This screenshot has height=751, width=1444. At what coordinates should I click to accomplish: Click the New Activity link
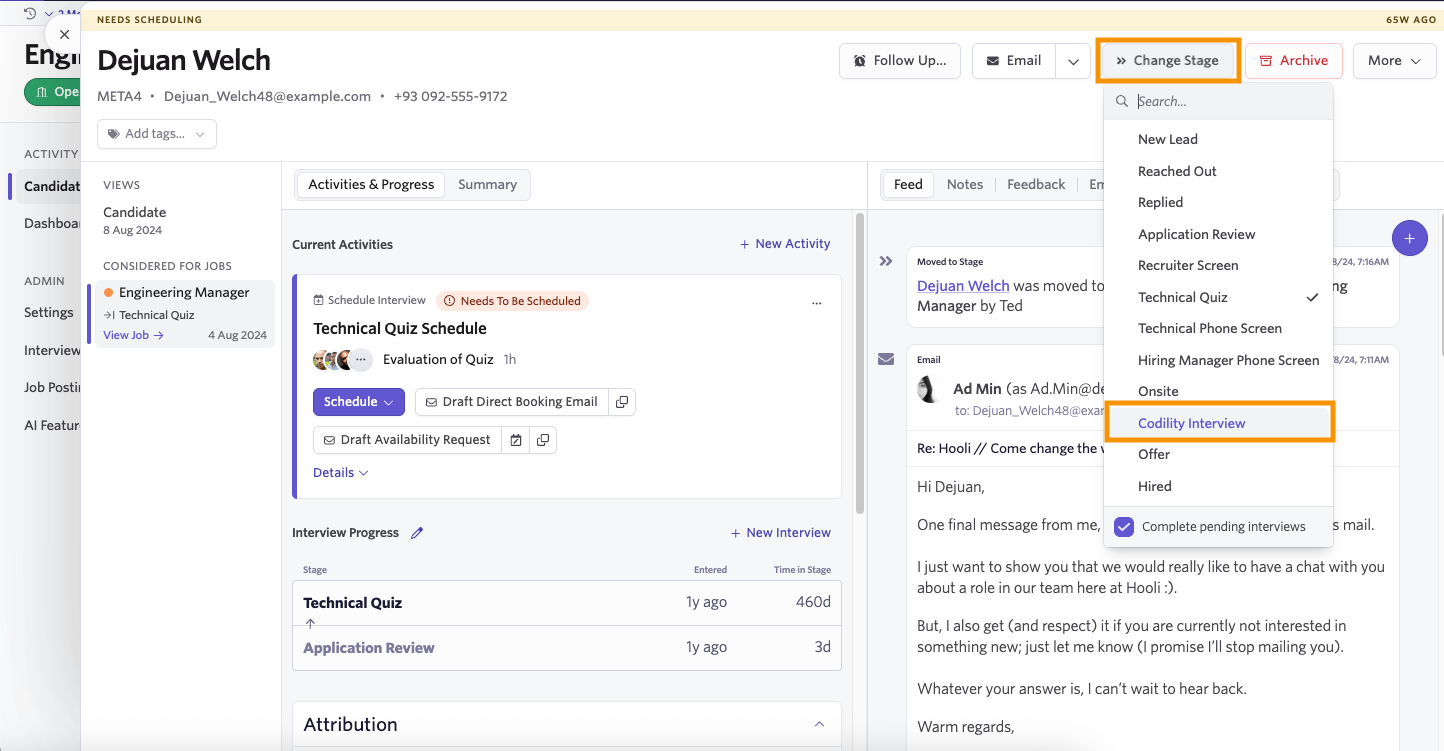785,243
